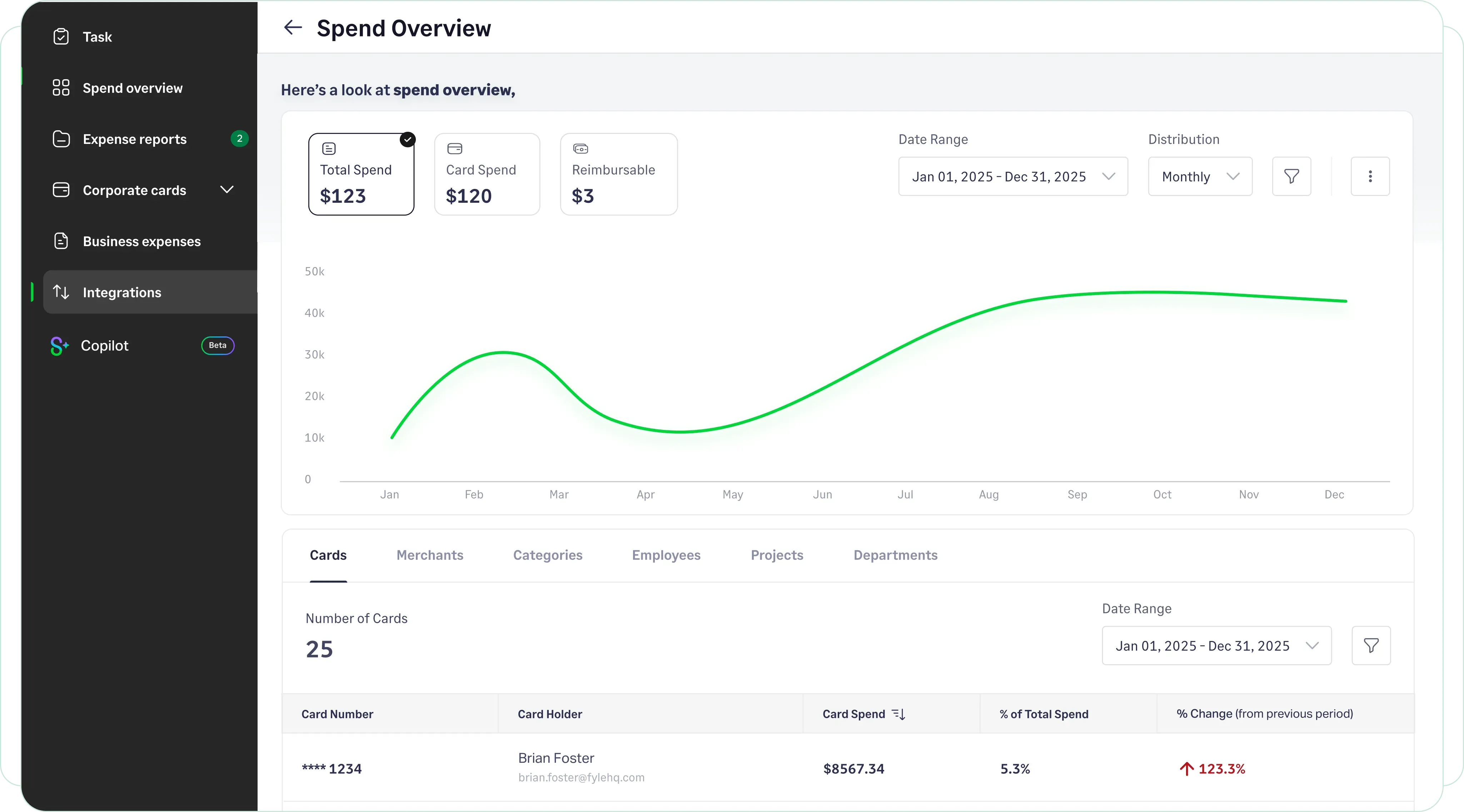Click the Business expenses sidebar icon
The height and width of the screenshot is (812, 1464).
[61, 241]
